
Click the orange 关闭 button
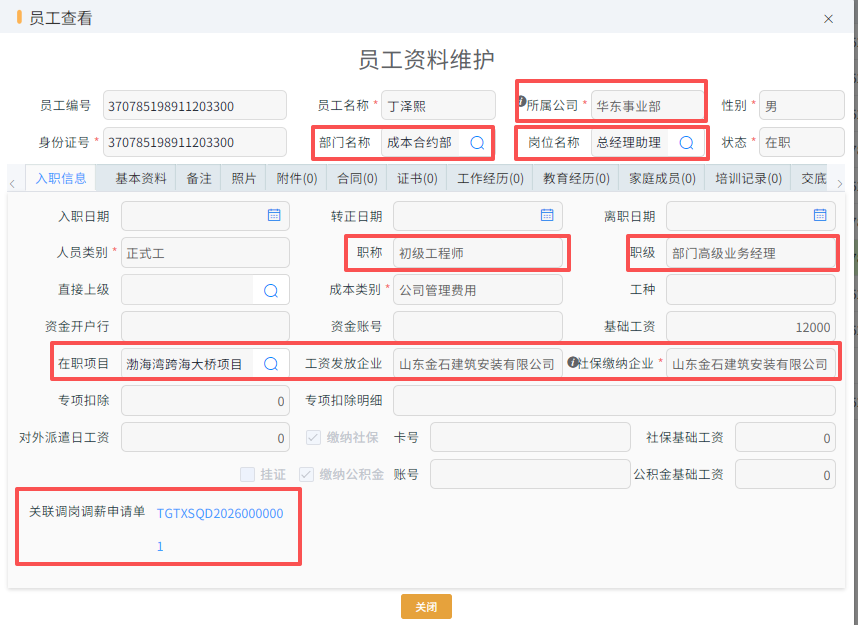[x=426, y=606]
